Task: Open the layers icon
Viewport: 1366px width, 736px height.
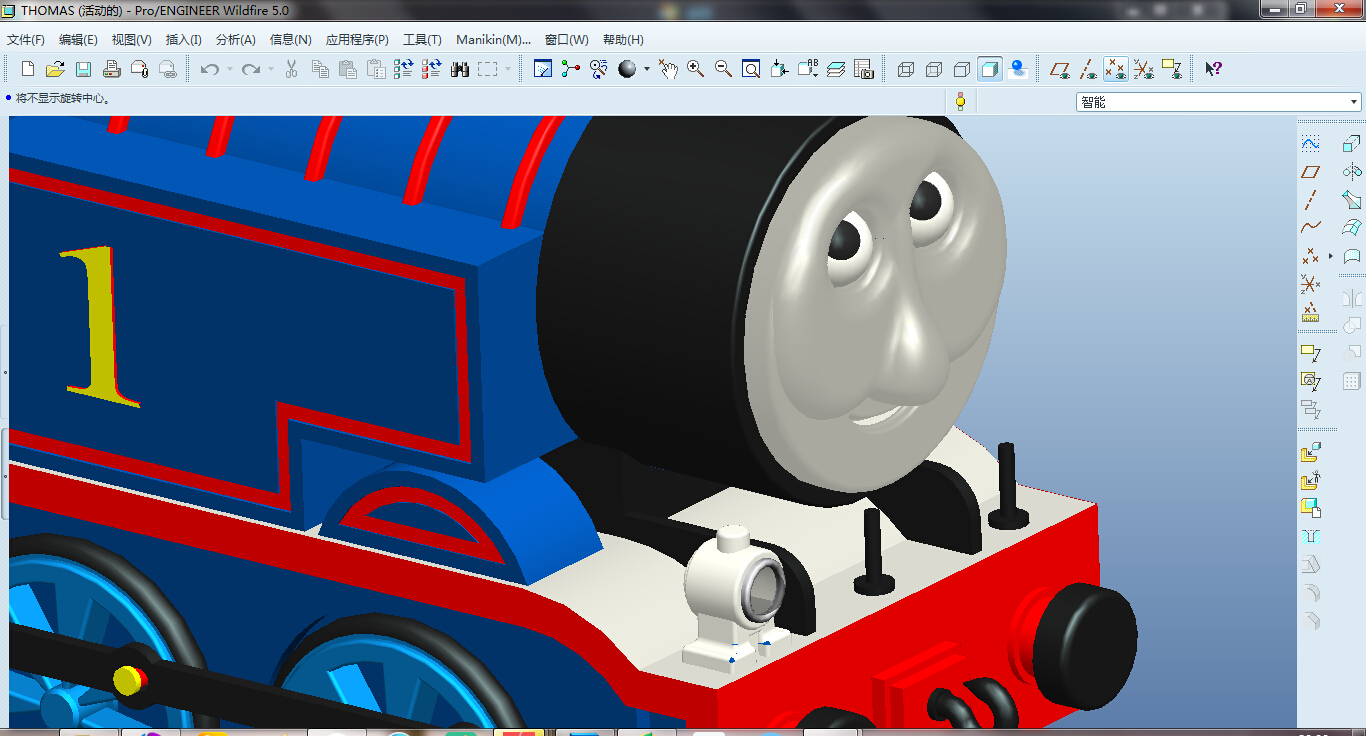Action: coord(836,69)
